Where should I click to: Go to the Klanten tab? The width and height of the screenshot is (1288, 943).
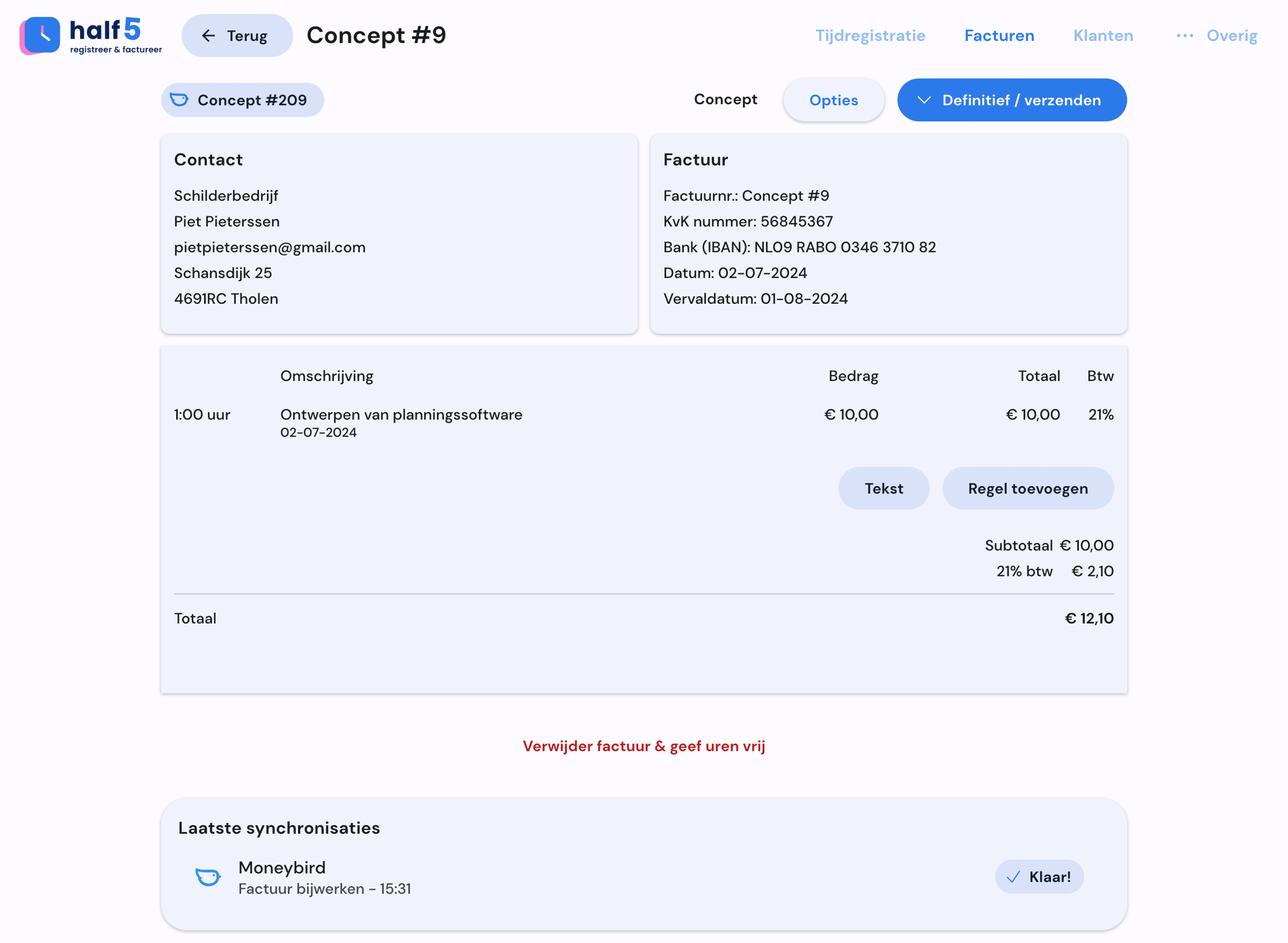1103,36
